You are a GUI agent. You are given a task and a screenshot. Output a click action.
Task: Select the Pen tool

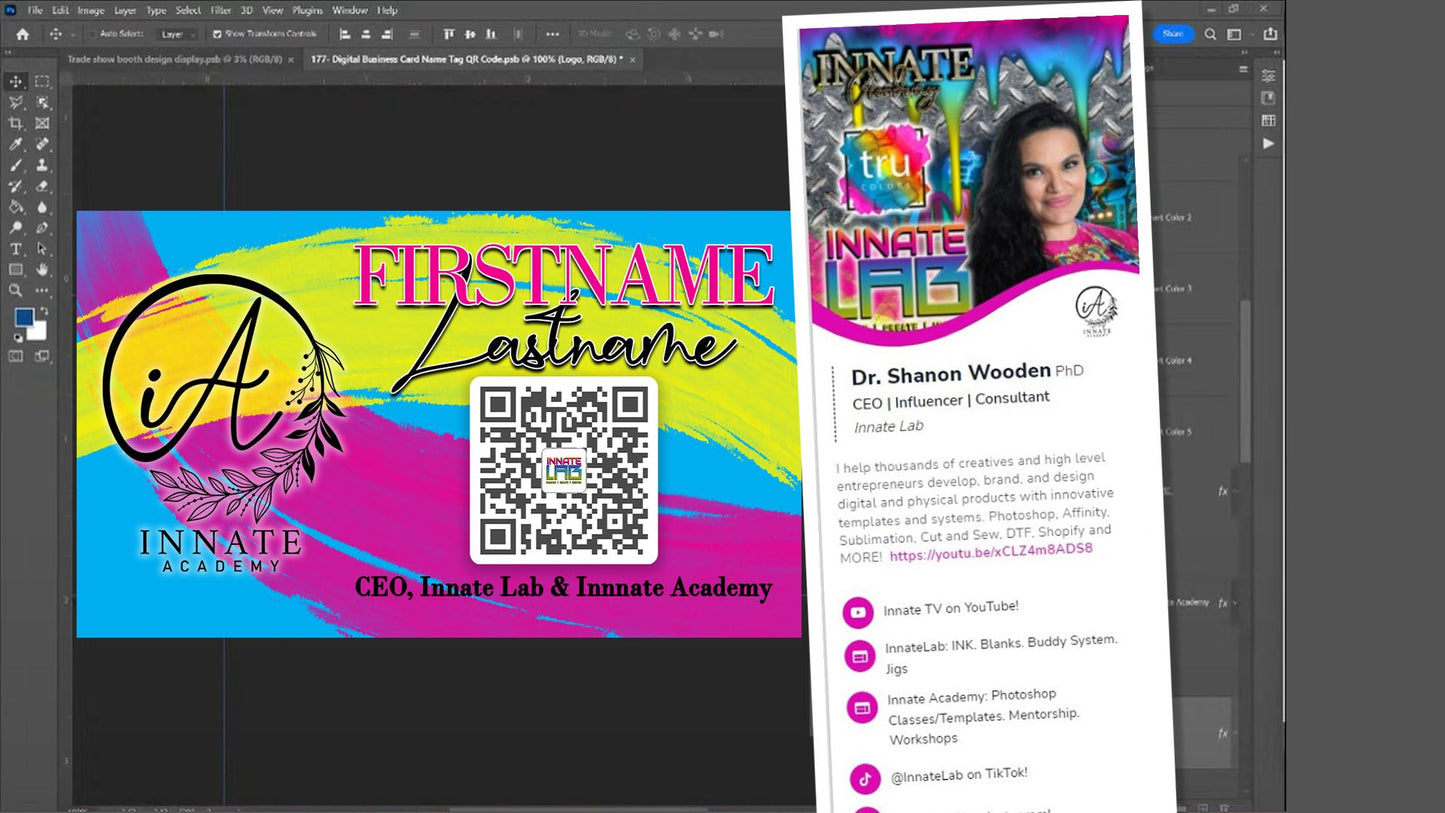point(42,228)
